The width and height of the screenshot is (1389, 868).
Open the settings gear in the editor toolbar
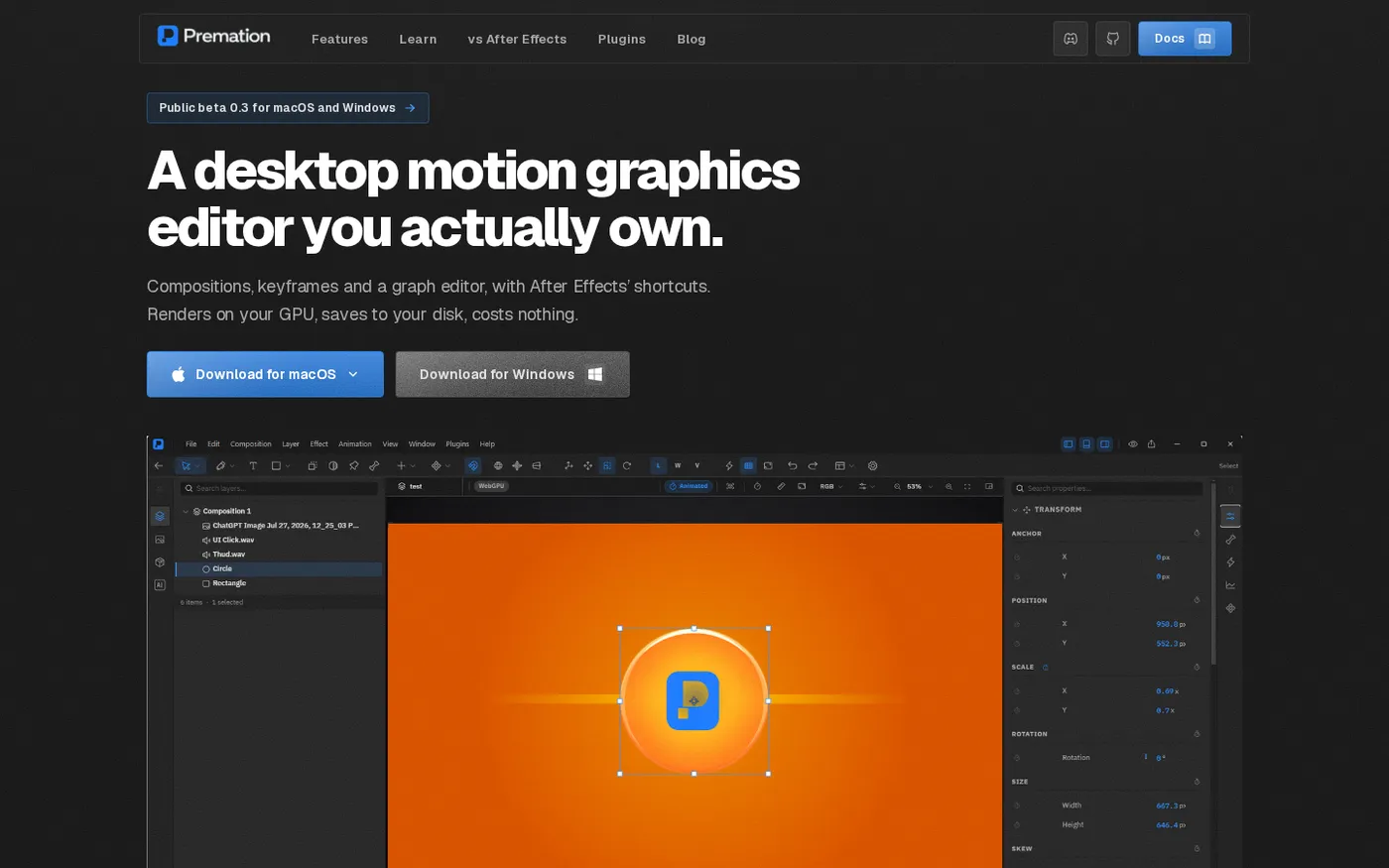pos(873,465)
